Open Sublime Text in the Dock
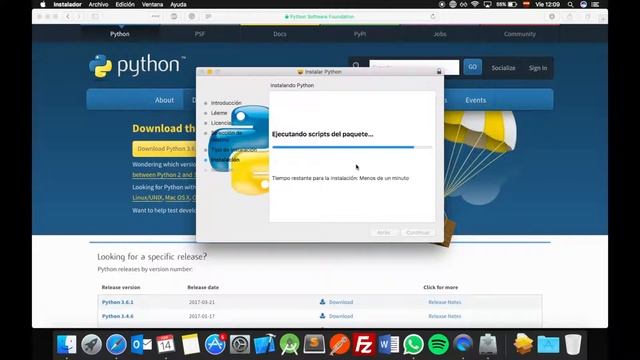The image size is (640, 360). 314,344
